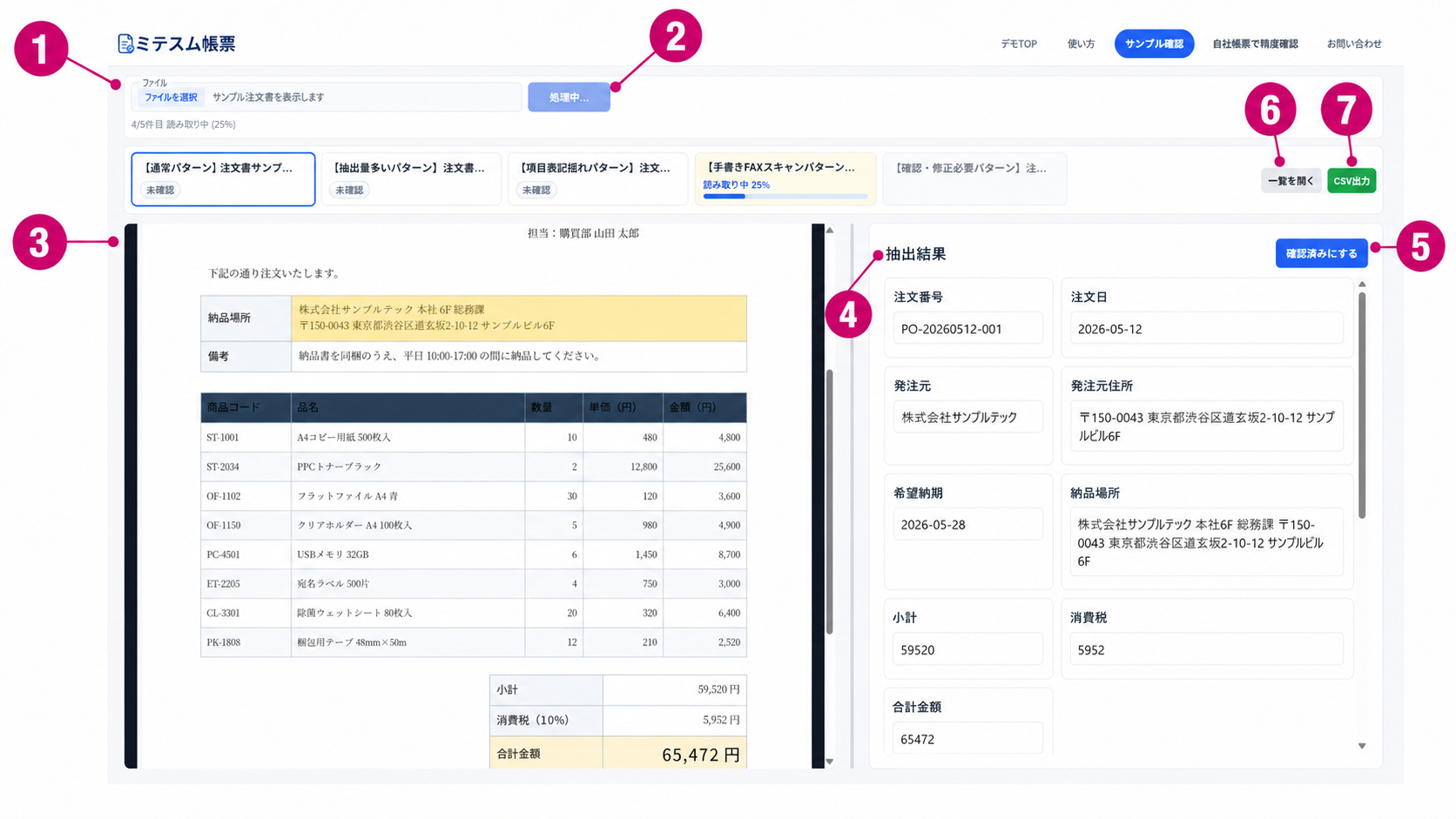Click the 処理中… button
The width and height of the screenshot is (1456, 819).
point(569,97)
